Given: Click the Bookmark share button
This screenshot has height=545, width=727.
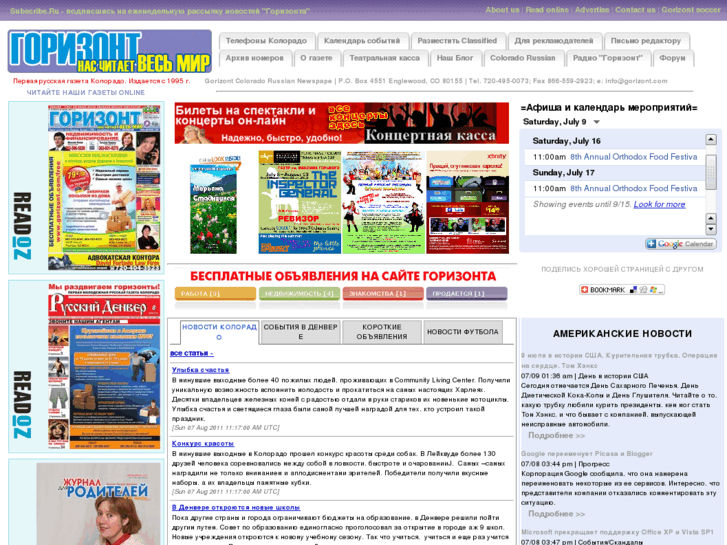Looking at the screenshot, I should pyautogui.click(x=622, y=289).
